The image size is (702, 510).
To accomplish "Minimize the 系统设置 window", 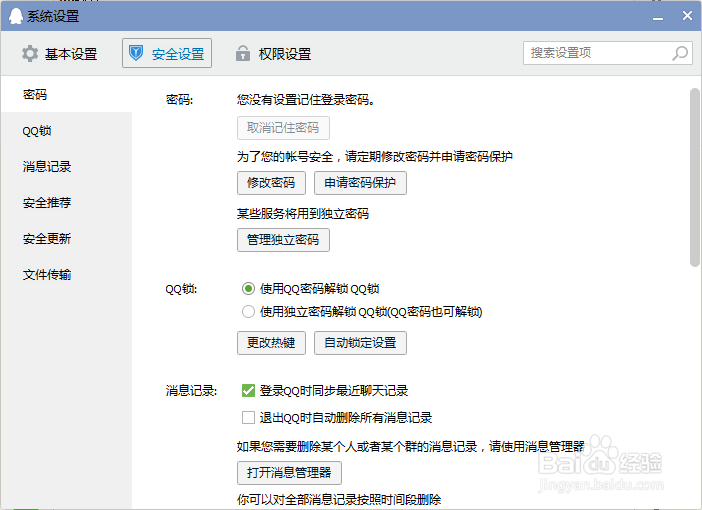I will click(658, 17).
